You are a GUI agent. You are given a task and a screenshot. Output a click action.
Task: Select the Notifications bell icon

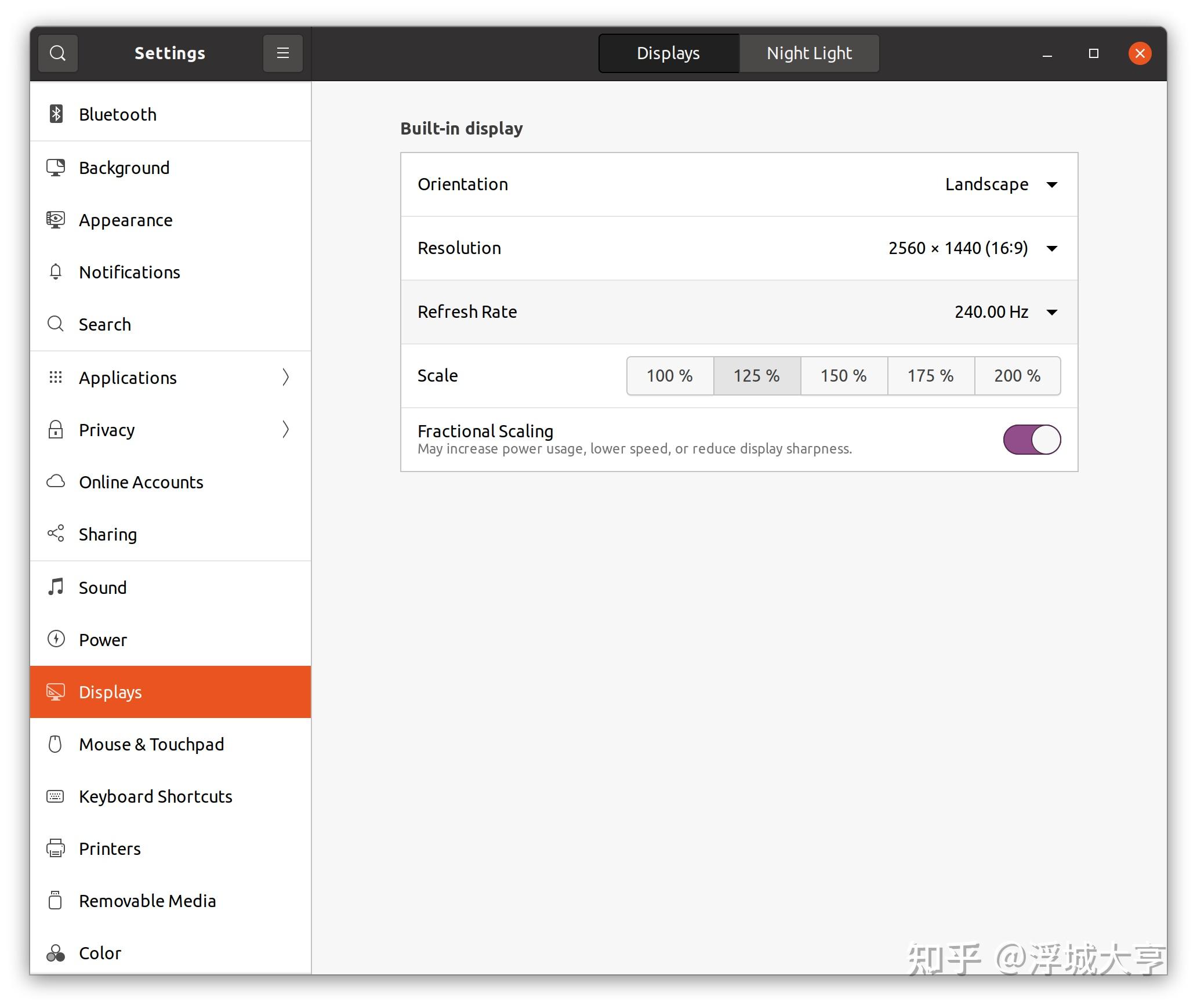(56, 271)
